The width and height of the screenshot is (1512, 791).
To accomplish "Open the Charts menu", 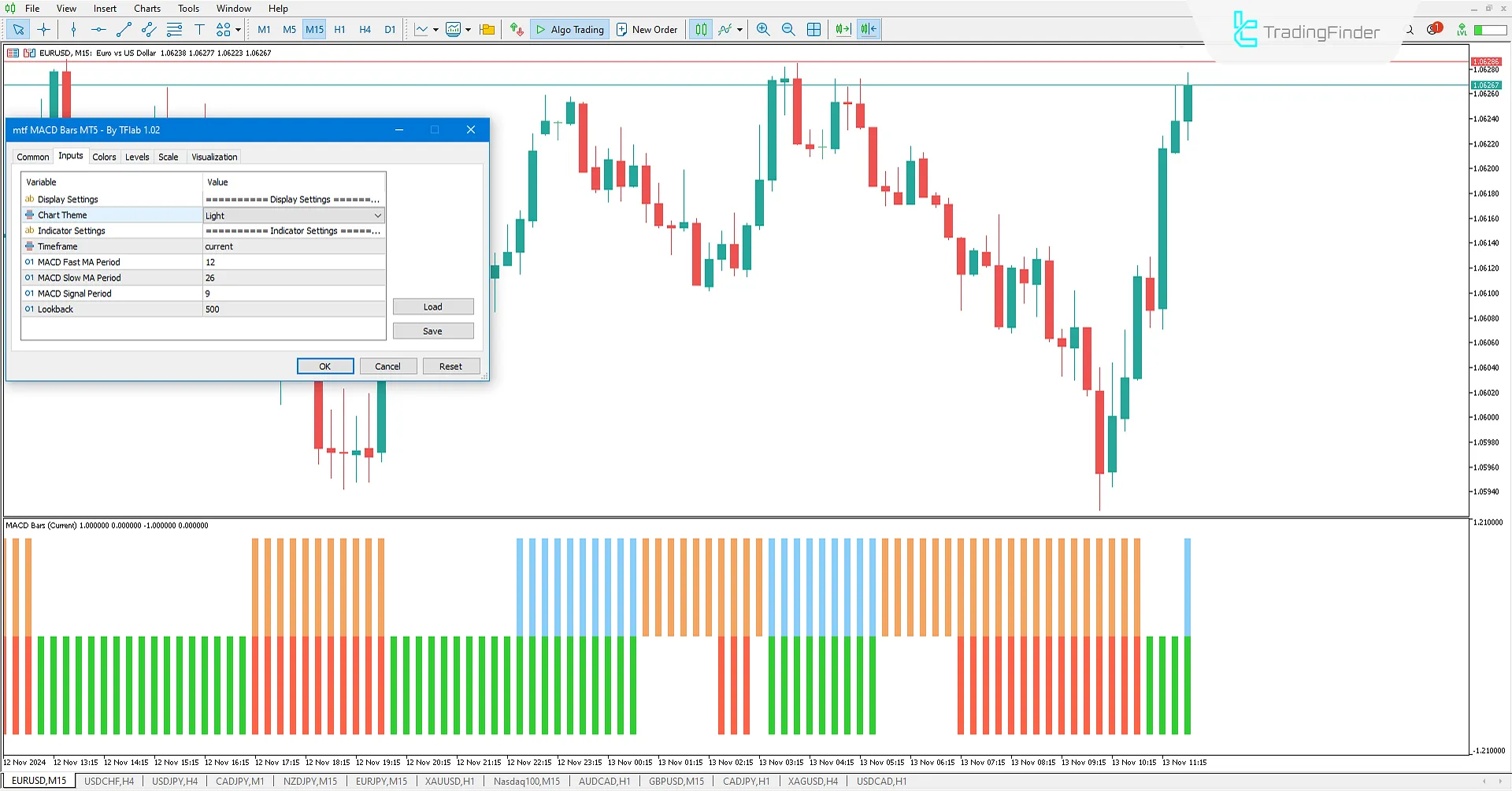I will [146, 9].
